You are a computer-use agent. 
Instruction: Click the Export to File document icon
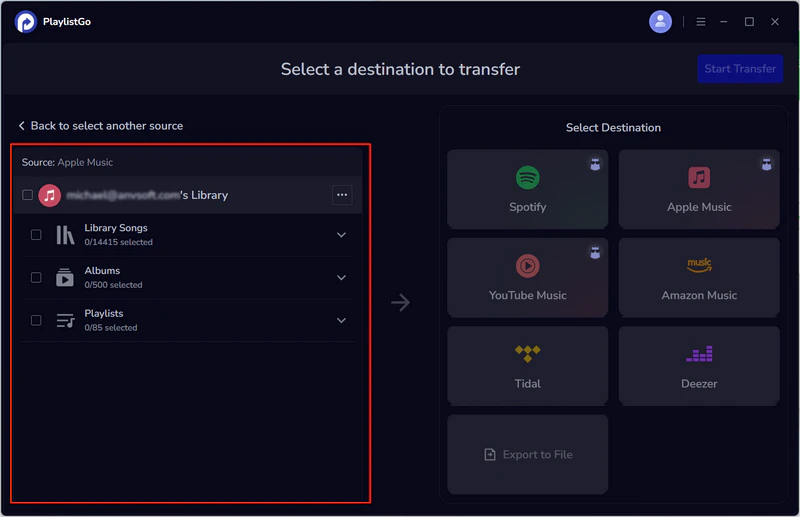click(490, 454)
